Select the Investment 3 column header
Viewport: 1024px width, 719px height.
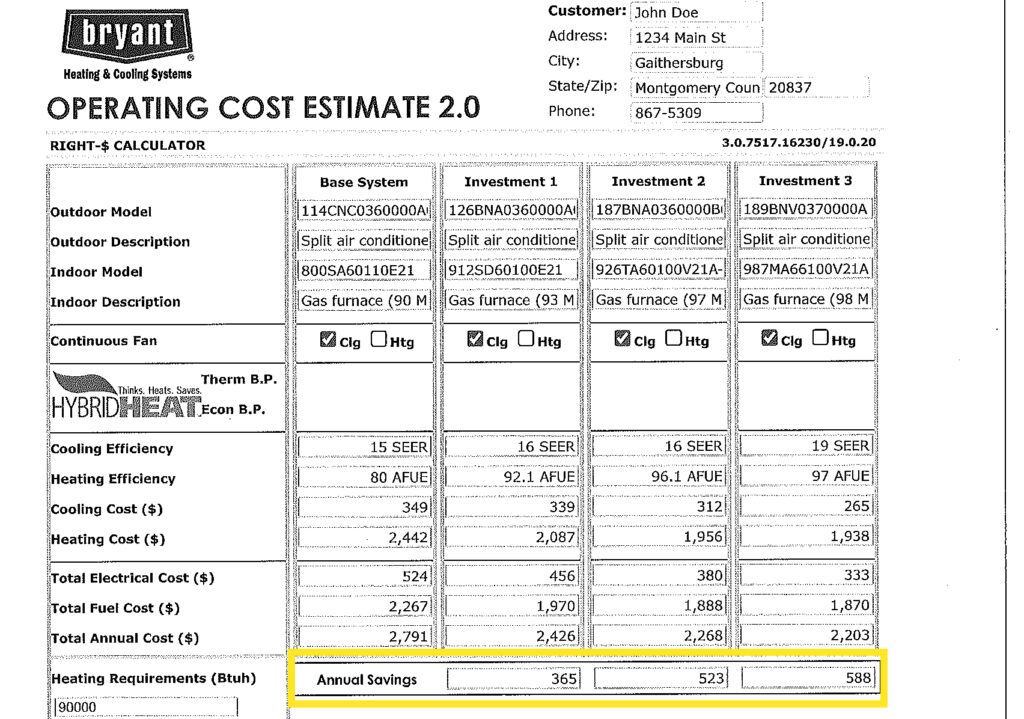click(805, 180)
